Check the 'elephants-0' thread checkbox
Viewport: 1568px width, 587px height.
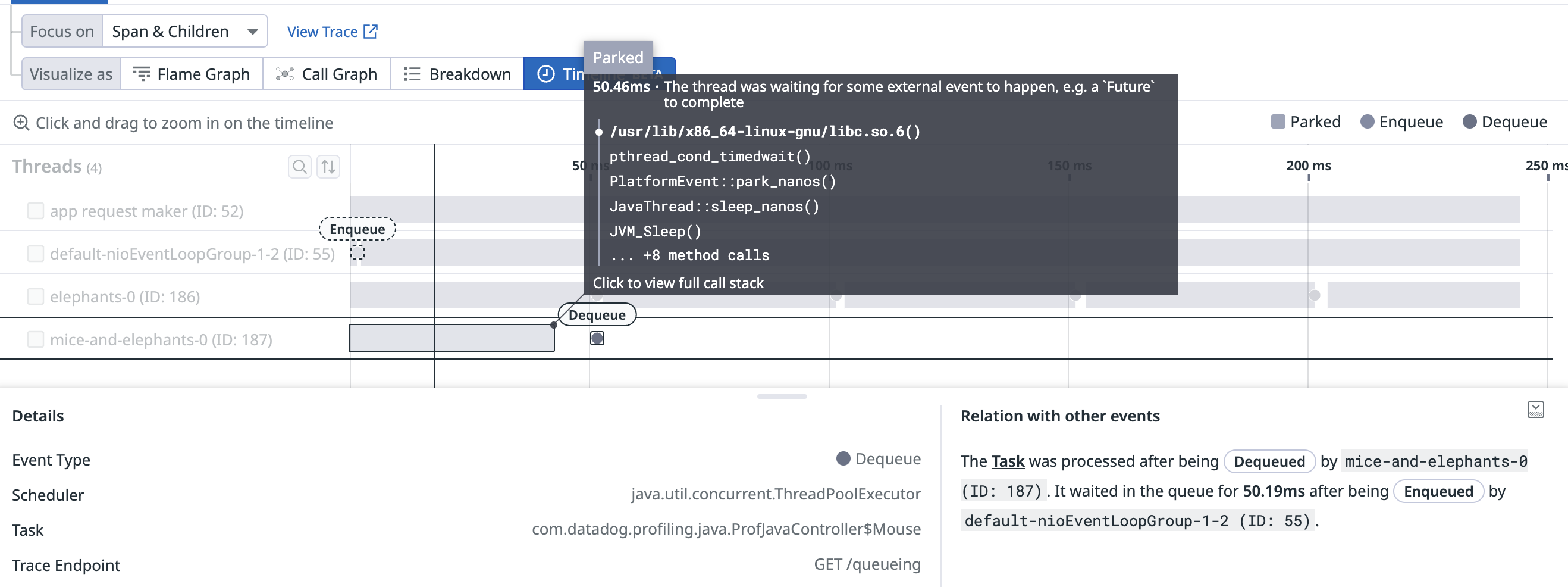coord(35,296)
